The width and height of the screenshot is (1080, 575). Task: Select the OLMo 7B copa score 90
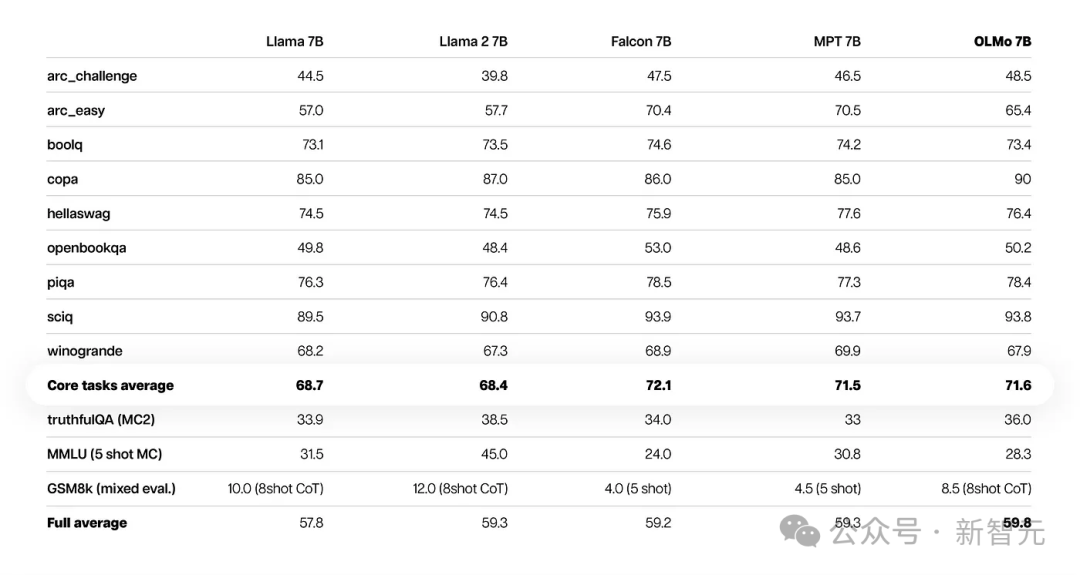[1022, 179]
